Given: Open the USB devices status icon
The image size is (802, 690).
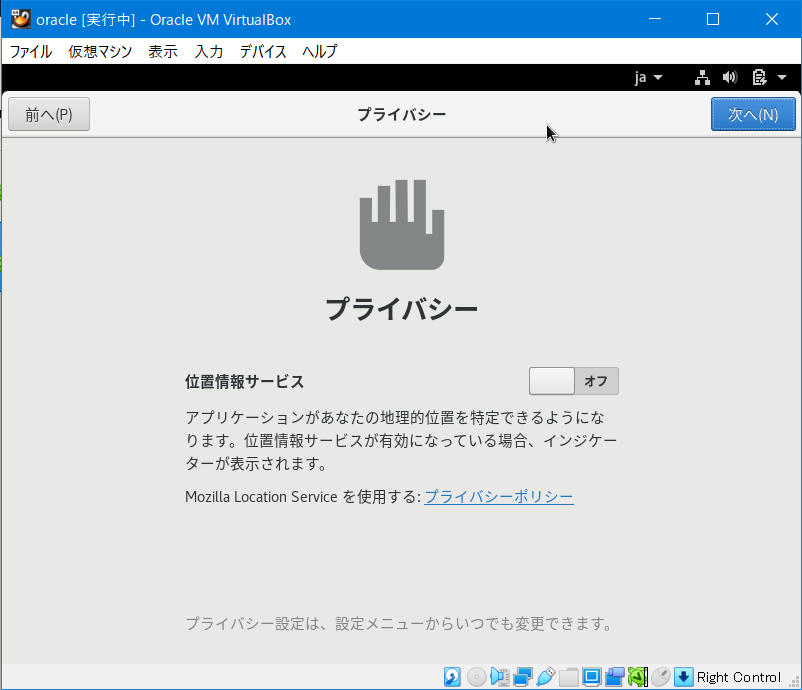Looking at the screenshot, I should tap(544, 677).
